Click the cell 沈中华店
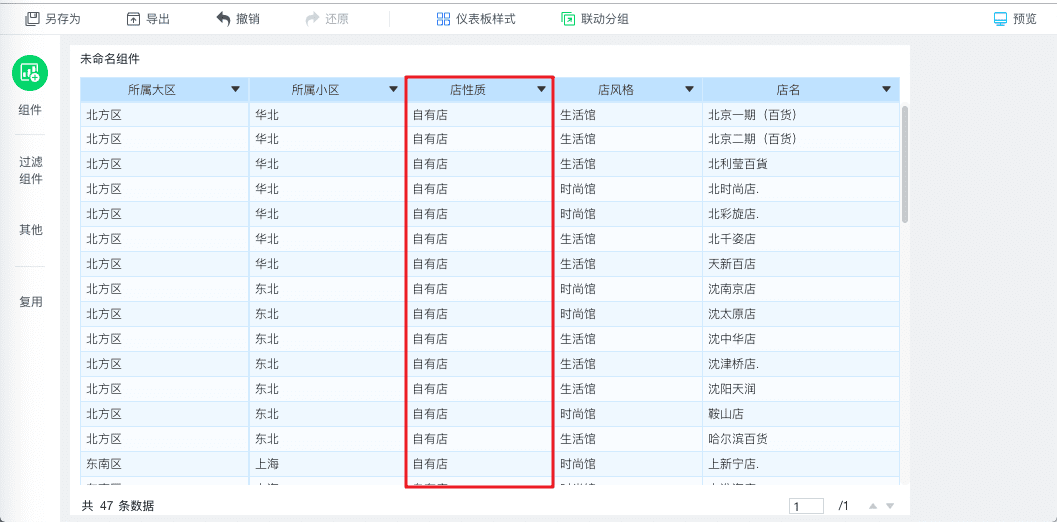Viewport: 1057px width, 522px height. (800, 339)
